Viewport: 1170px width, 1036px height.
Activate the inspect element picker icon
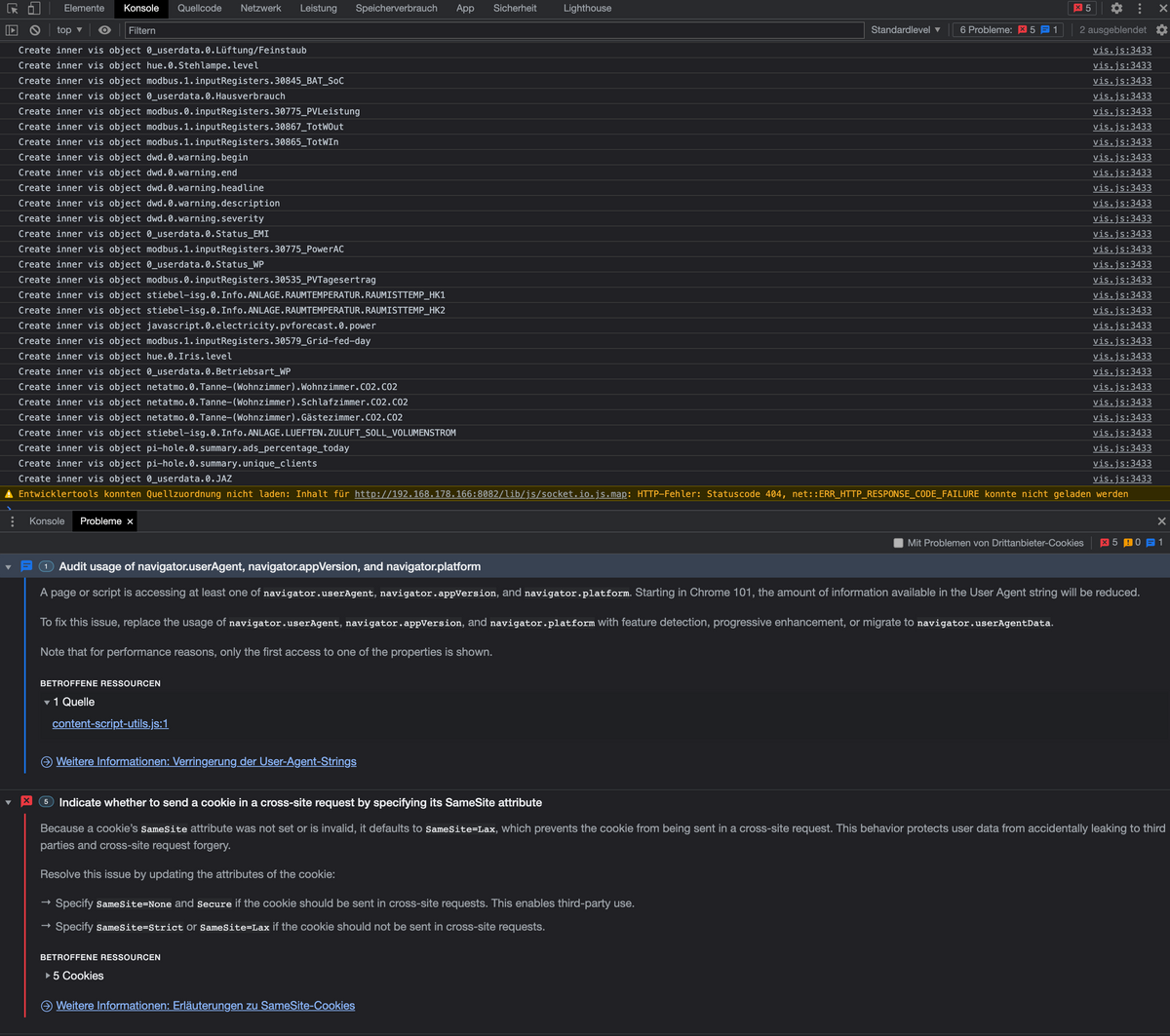point(13,8)
